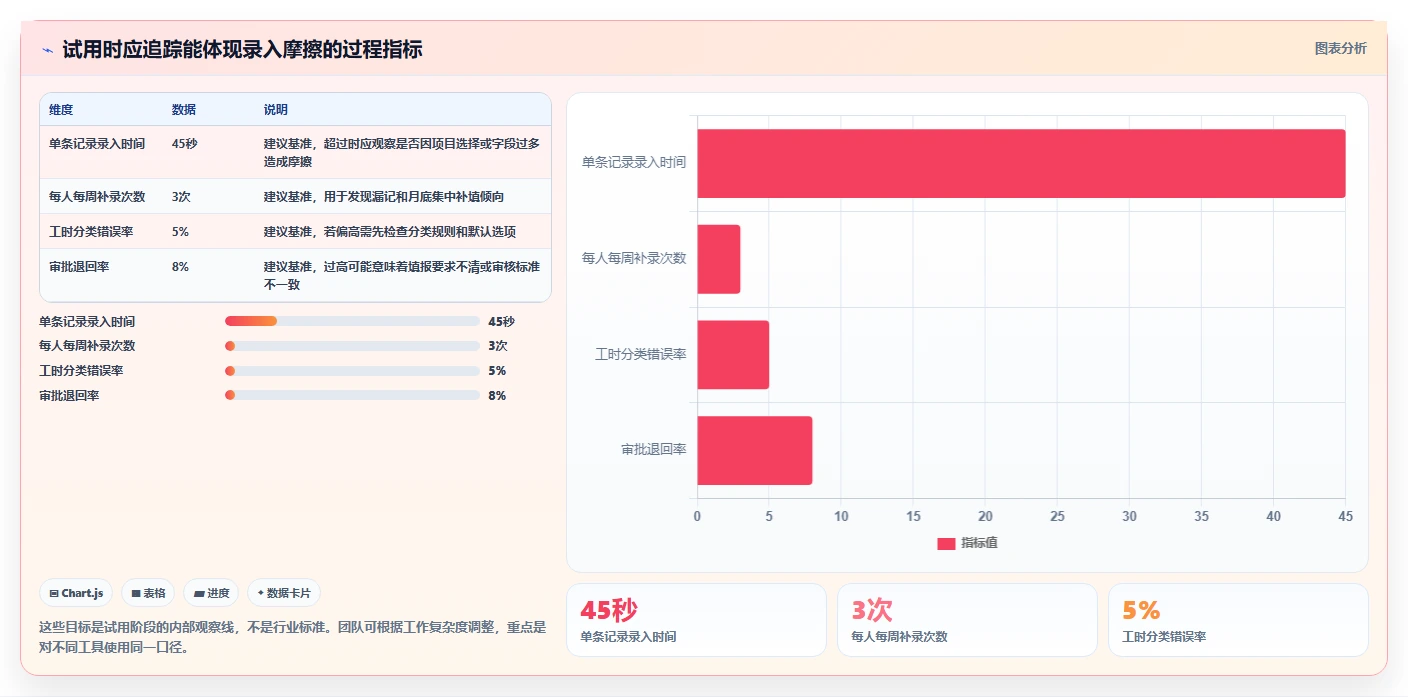Click the 工时分类错误率 progress bar

pos(352,370)
